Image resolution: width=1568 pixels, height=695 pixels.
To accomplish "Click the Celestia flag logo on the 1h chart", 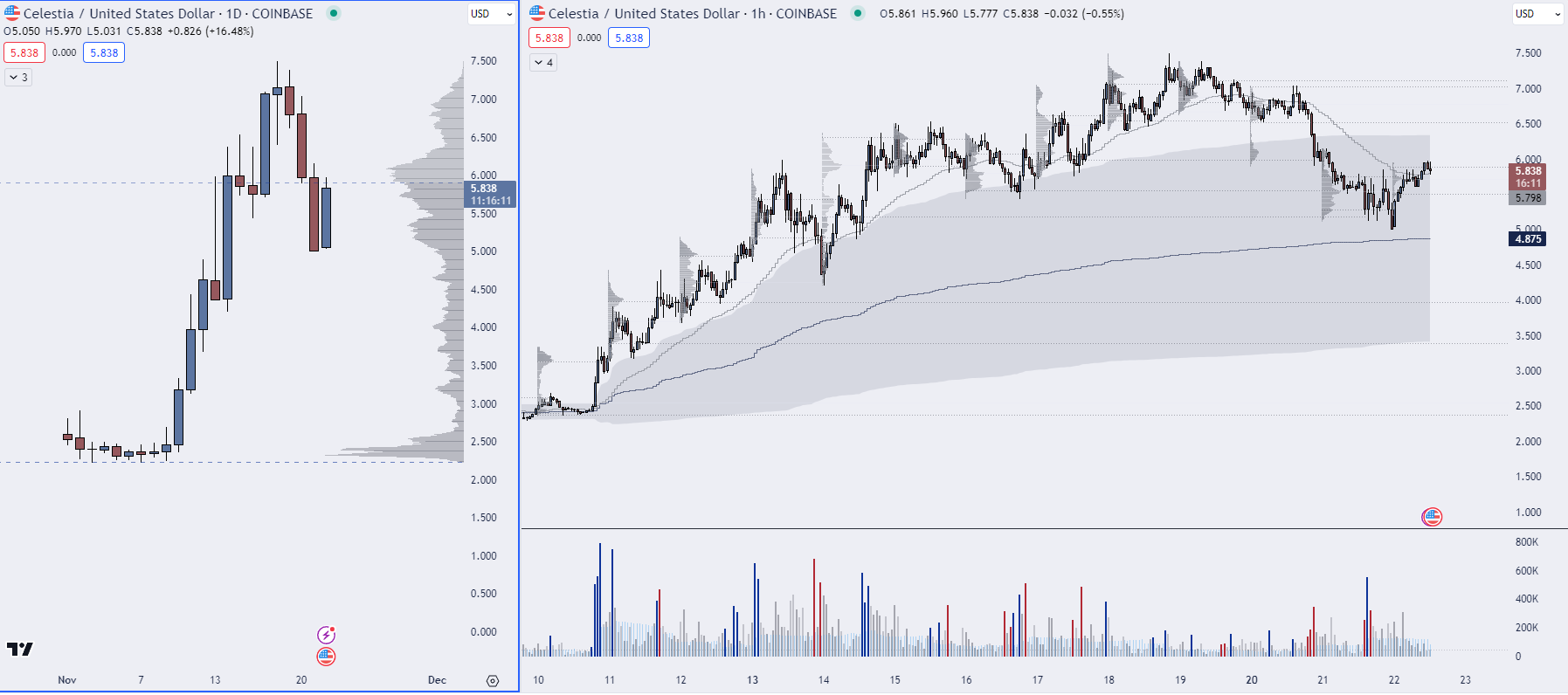I will [537, 13].
